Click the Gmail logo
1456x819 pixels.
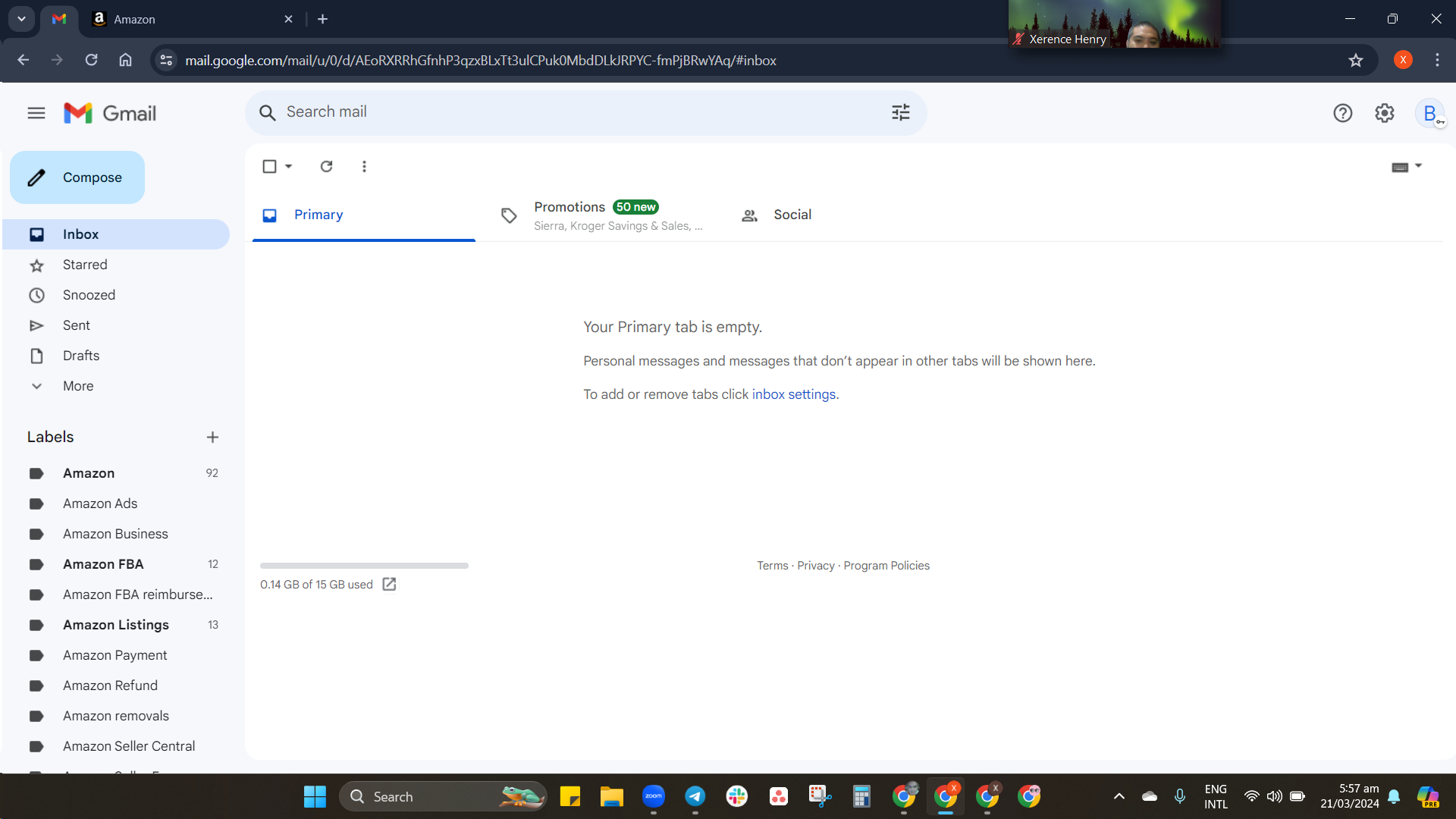(x=110, y=114)
